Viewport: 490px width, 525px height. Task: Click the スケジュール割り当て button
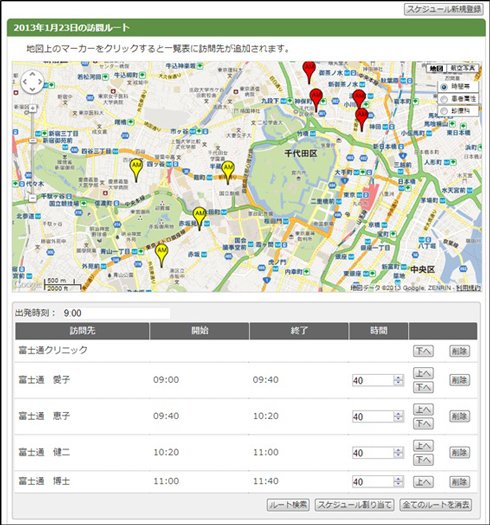(x=354, y=505)
